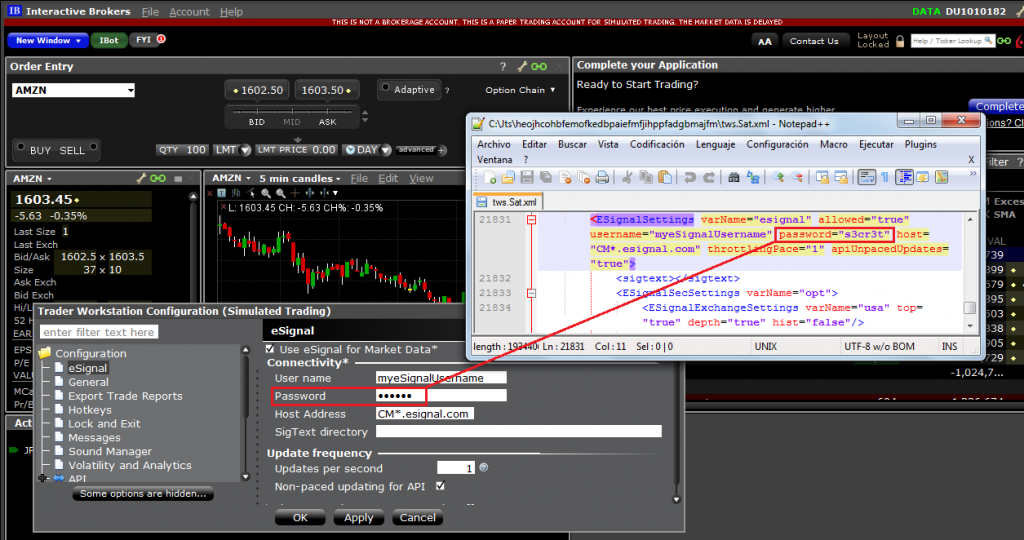Click the Open file icon in Notepad++
Image resolution: width=1024 pixels, height=540 pixels.
tap(508, 177)
